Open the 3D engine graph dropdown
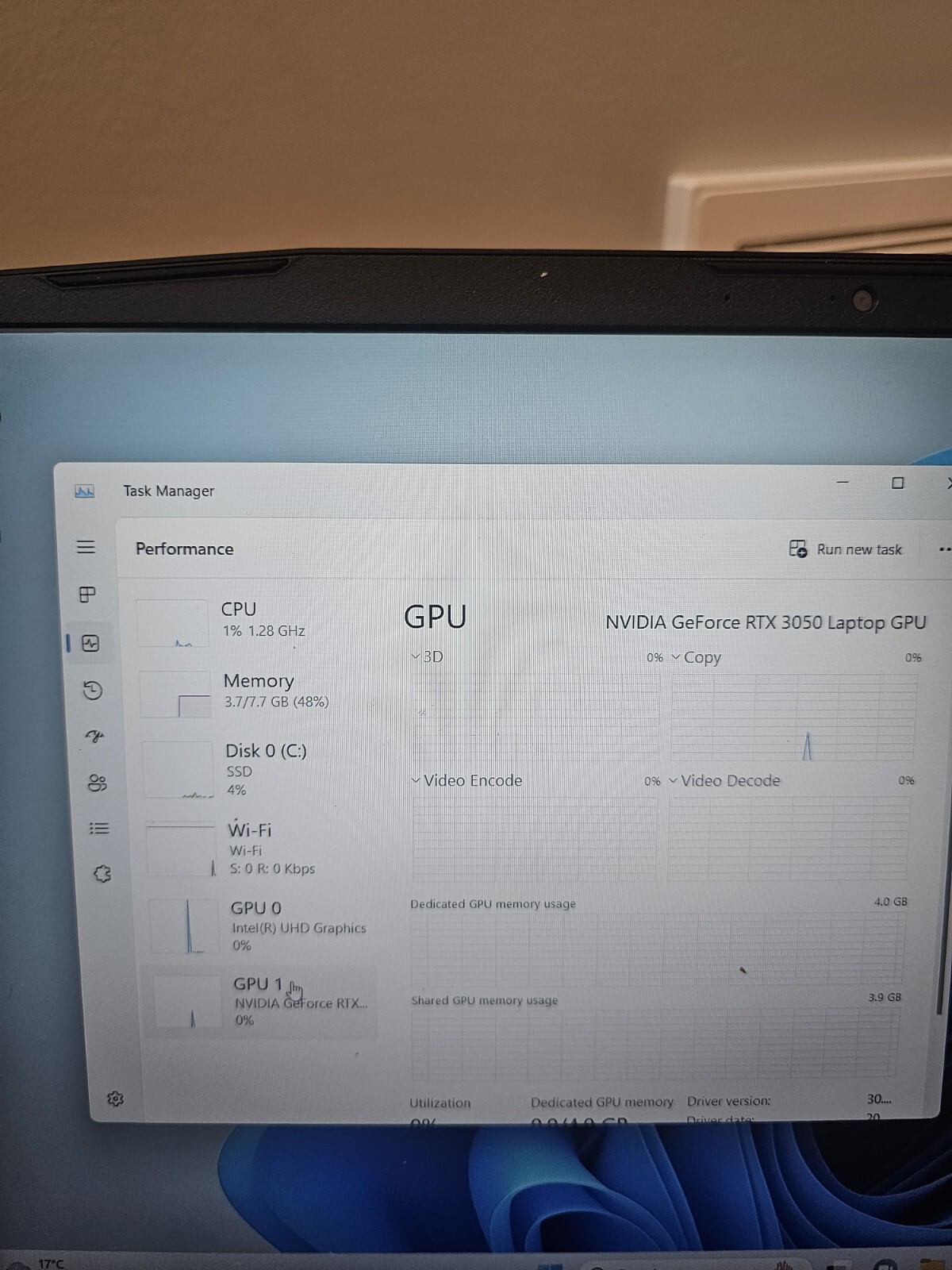The height and width of the screenshot is (1270, 952). coord(428,656)
